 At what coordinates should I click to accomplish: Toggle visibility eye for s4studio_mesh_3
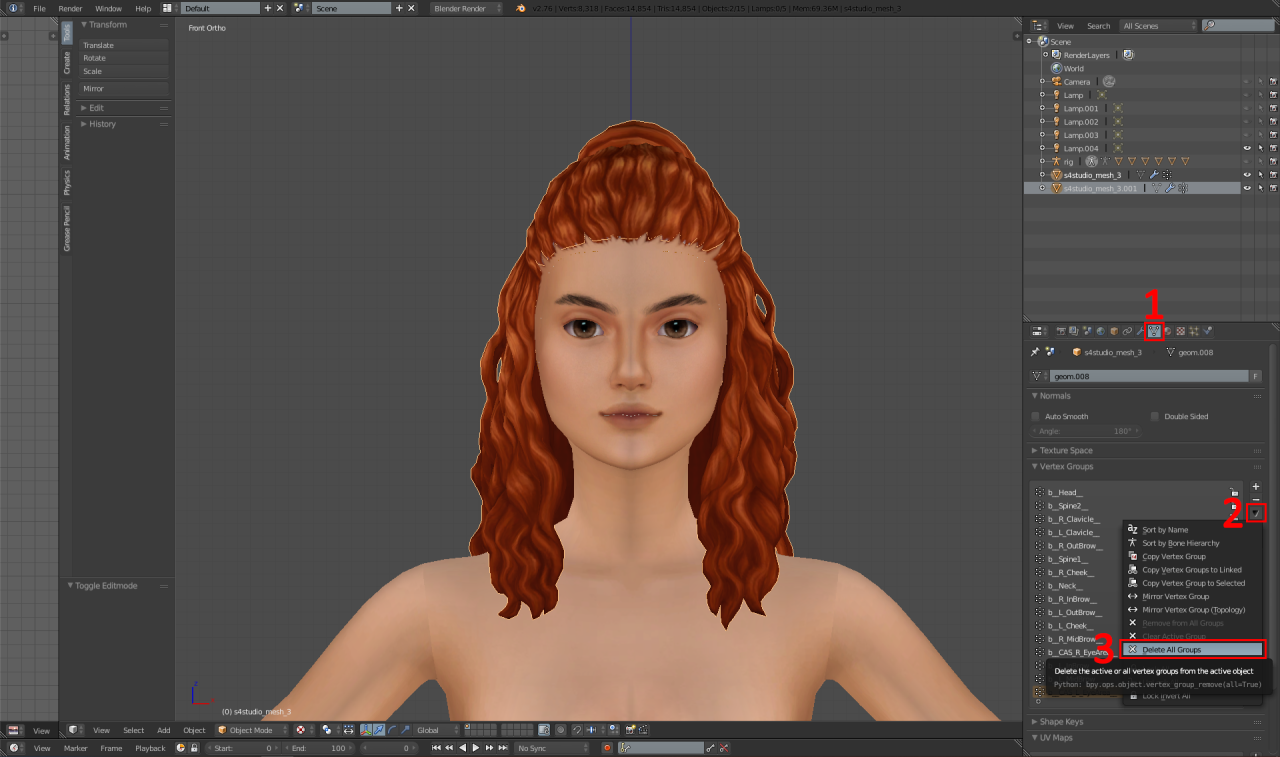click(1246, 175)
